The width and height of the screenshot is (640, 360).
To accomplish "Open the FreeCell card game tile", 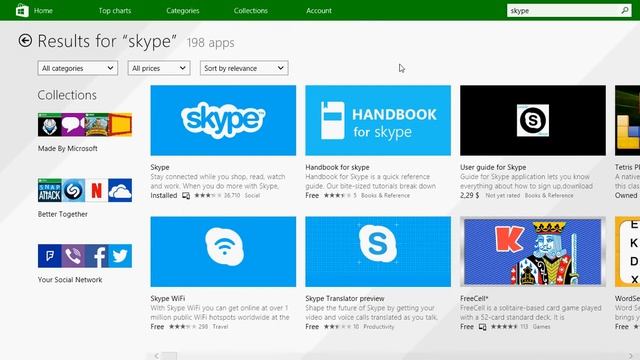I will (x=533, y=251).
